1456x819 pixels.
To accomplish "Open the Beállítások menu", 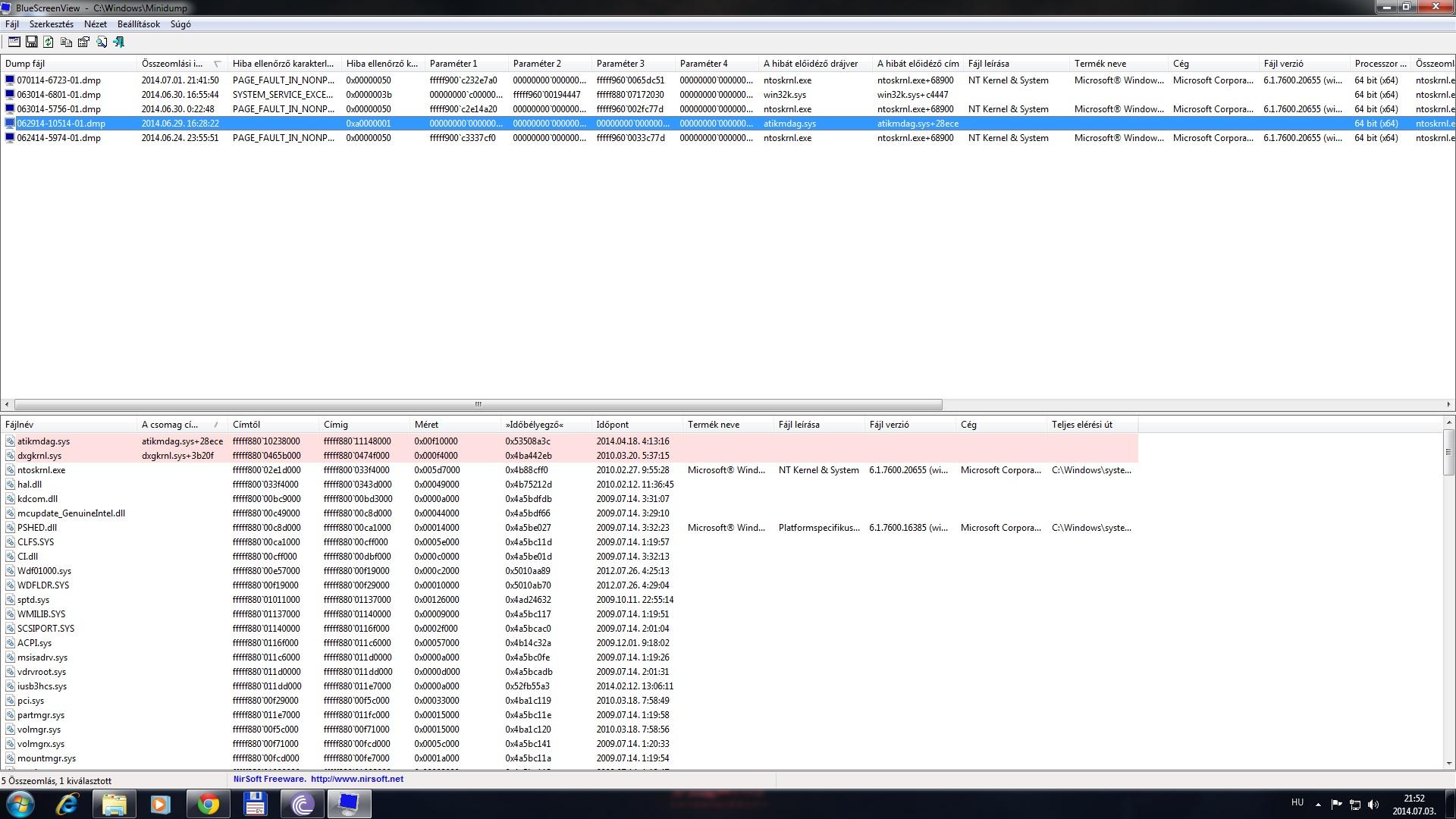I will tap(138, 24).
